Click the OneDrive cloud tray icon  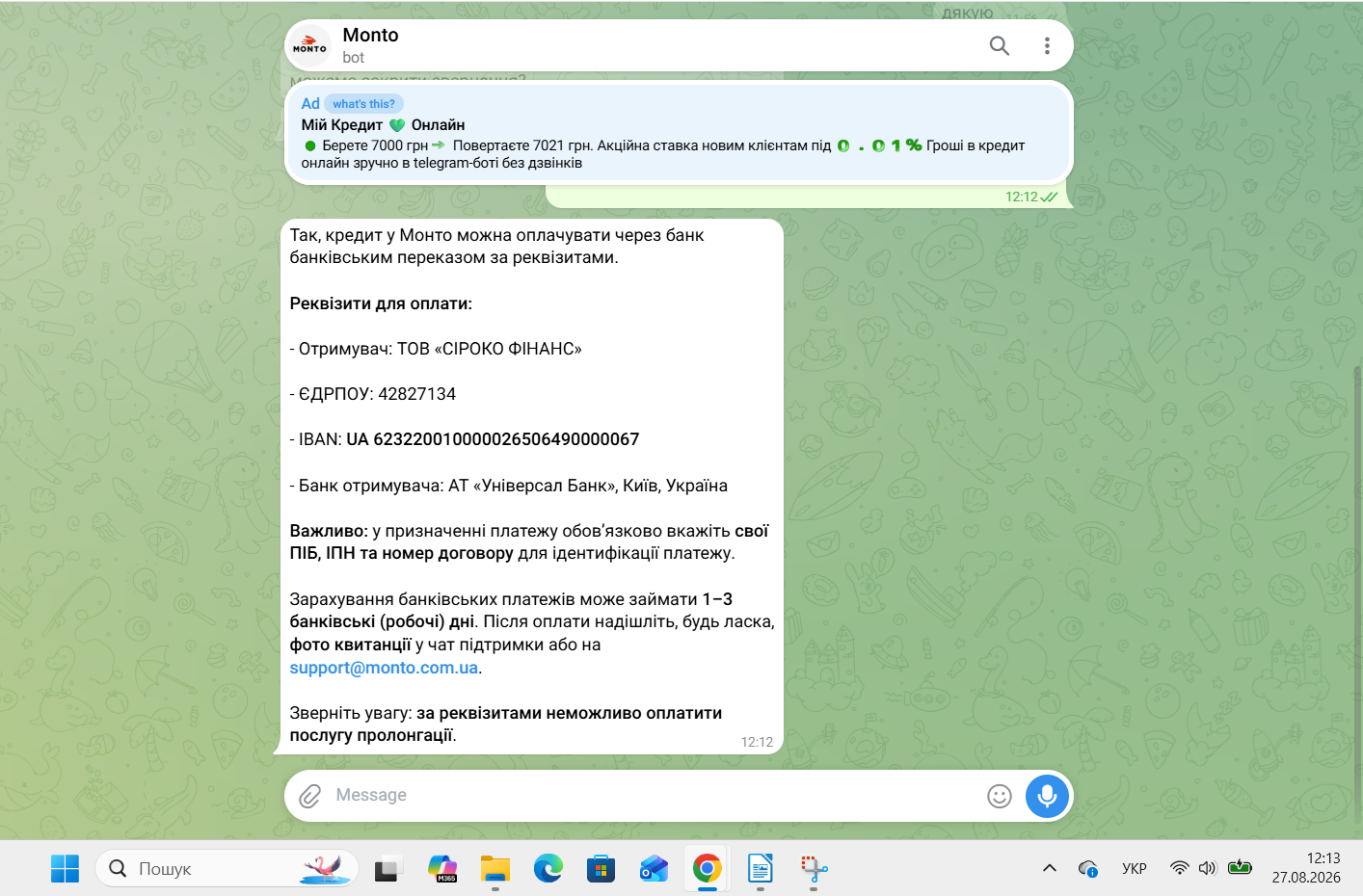pyautogui.click(x=1088, y=868)
